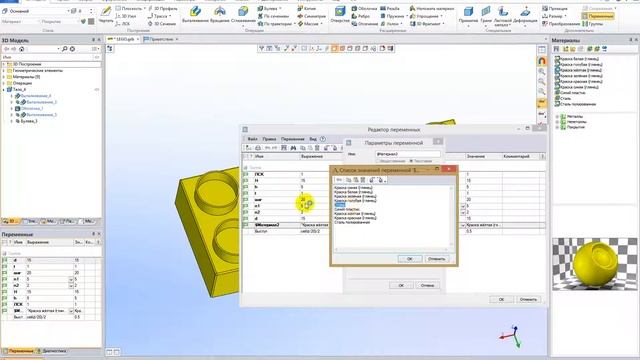The image size is (640, 360).
Task: Click the 3D Узел node tool
Action: coord(126,16)
